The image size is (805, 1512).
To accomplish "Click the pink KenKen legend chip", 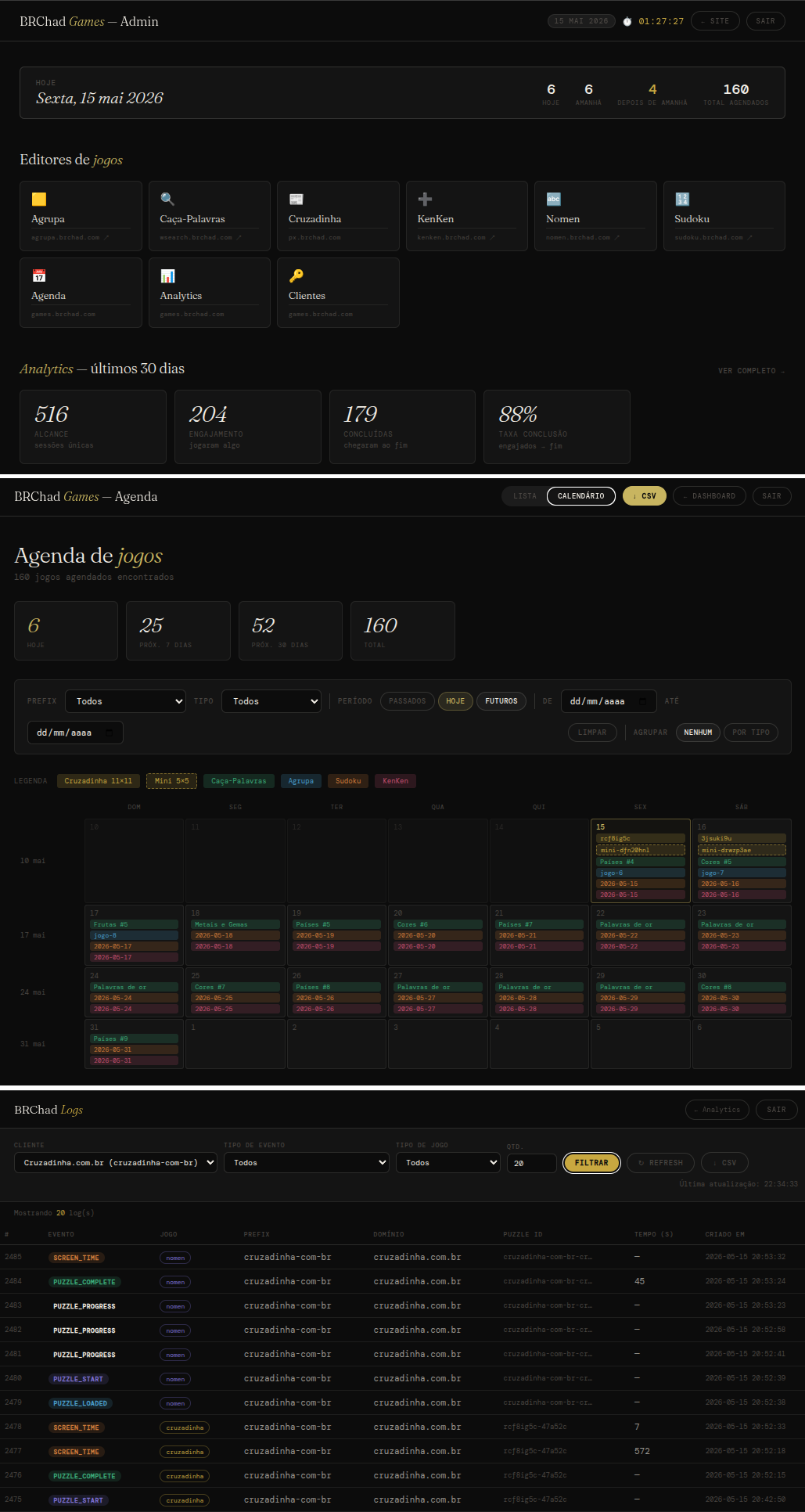I will pyautogui.click(x=396, y=781).
